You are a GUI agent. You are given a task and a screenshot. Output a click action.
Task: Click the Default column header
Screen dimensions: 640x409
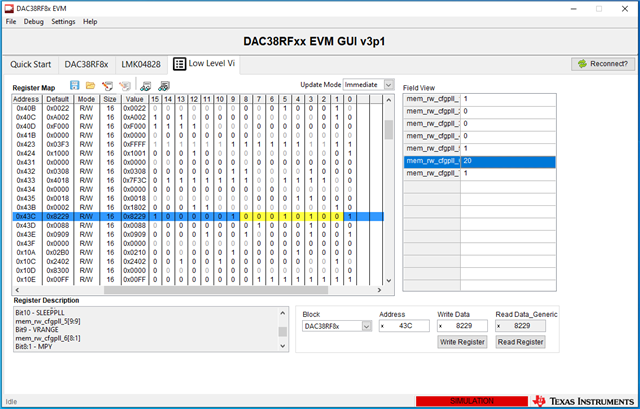click(58, 99)
